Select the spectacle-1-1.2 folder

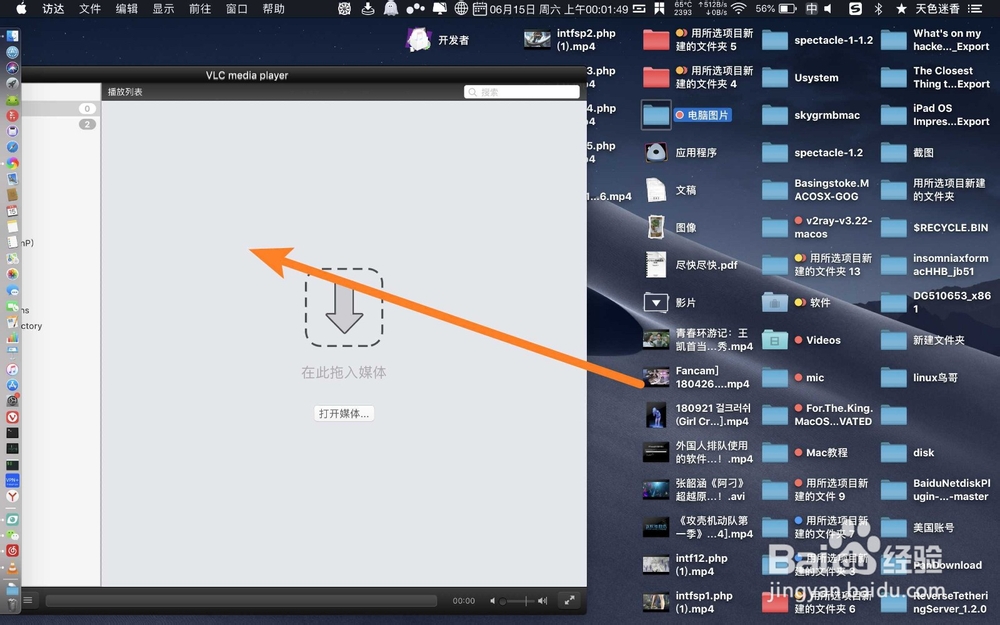click(x=818, y=40)
